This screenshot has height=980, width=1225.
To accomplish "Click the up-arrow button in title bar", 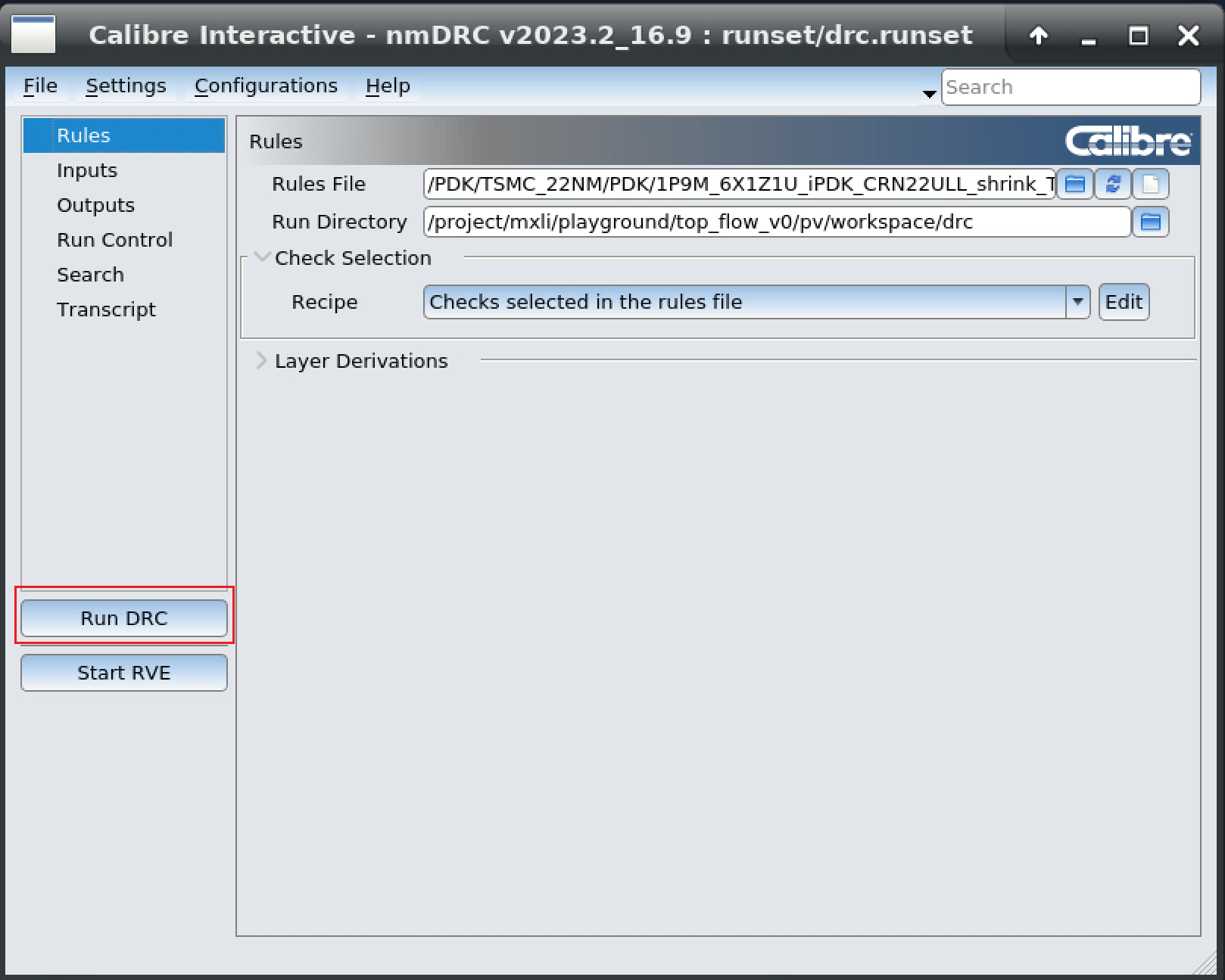I will [1039, 36].
